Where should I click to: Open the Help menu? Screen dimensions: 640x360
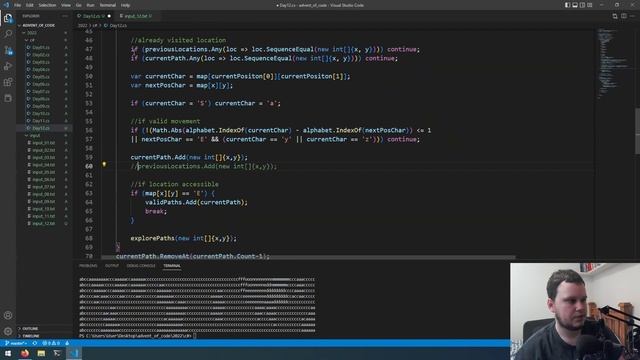point(125,5)
